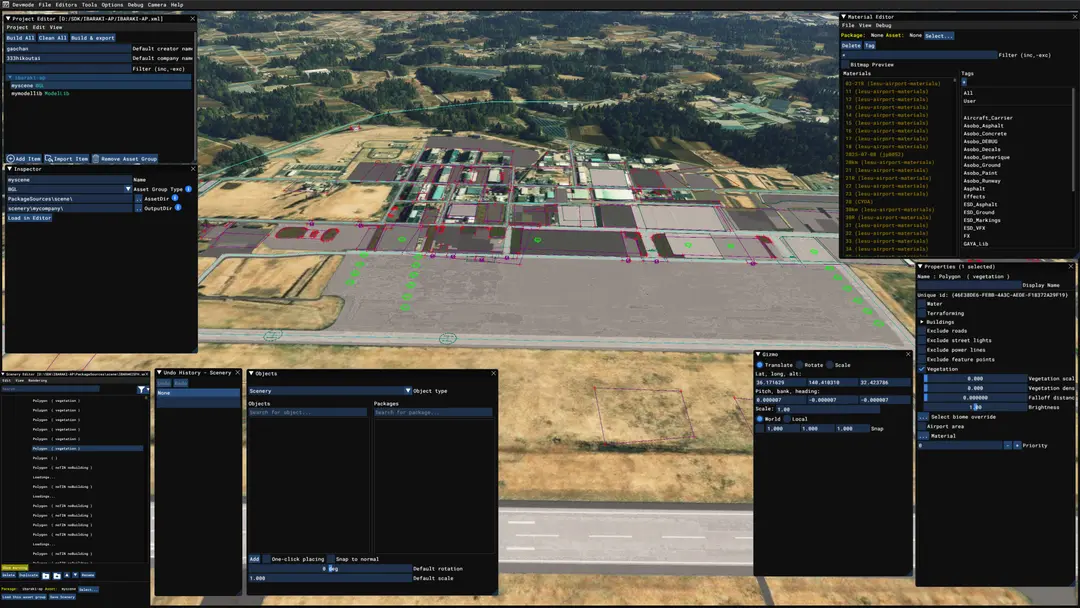Click the Search for package field

coord(433,412)
